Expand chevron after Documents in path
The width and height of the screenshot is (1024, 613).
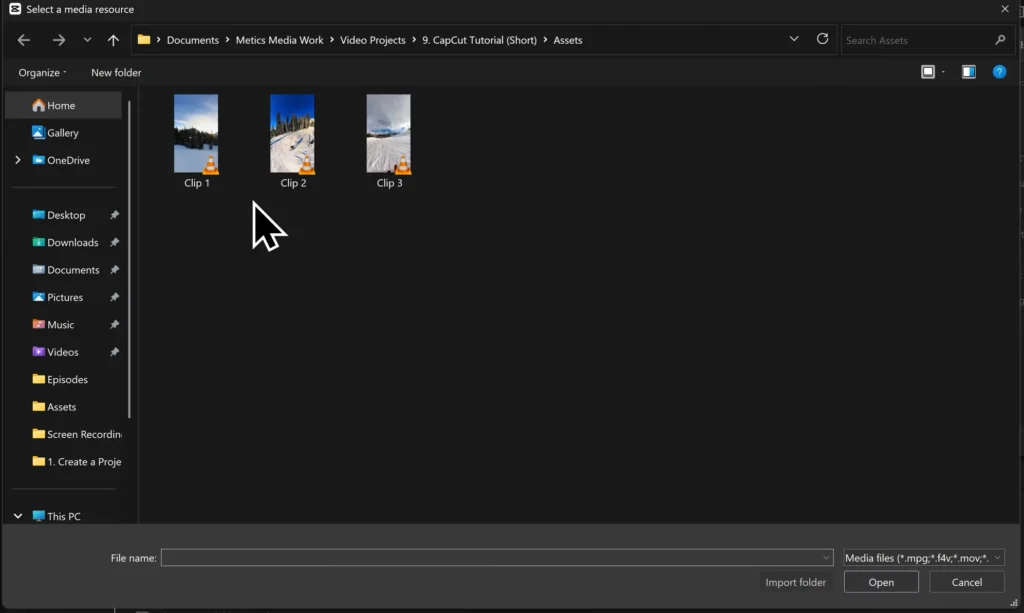tap(227, 40)
